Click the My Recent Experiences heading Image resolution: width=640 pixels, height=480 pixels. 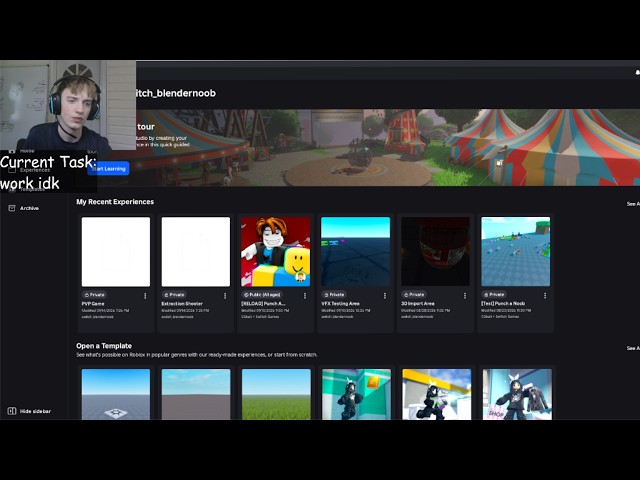[115, 202]
